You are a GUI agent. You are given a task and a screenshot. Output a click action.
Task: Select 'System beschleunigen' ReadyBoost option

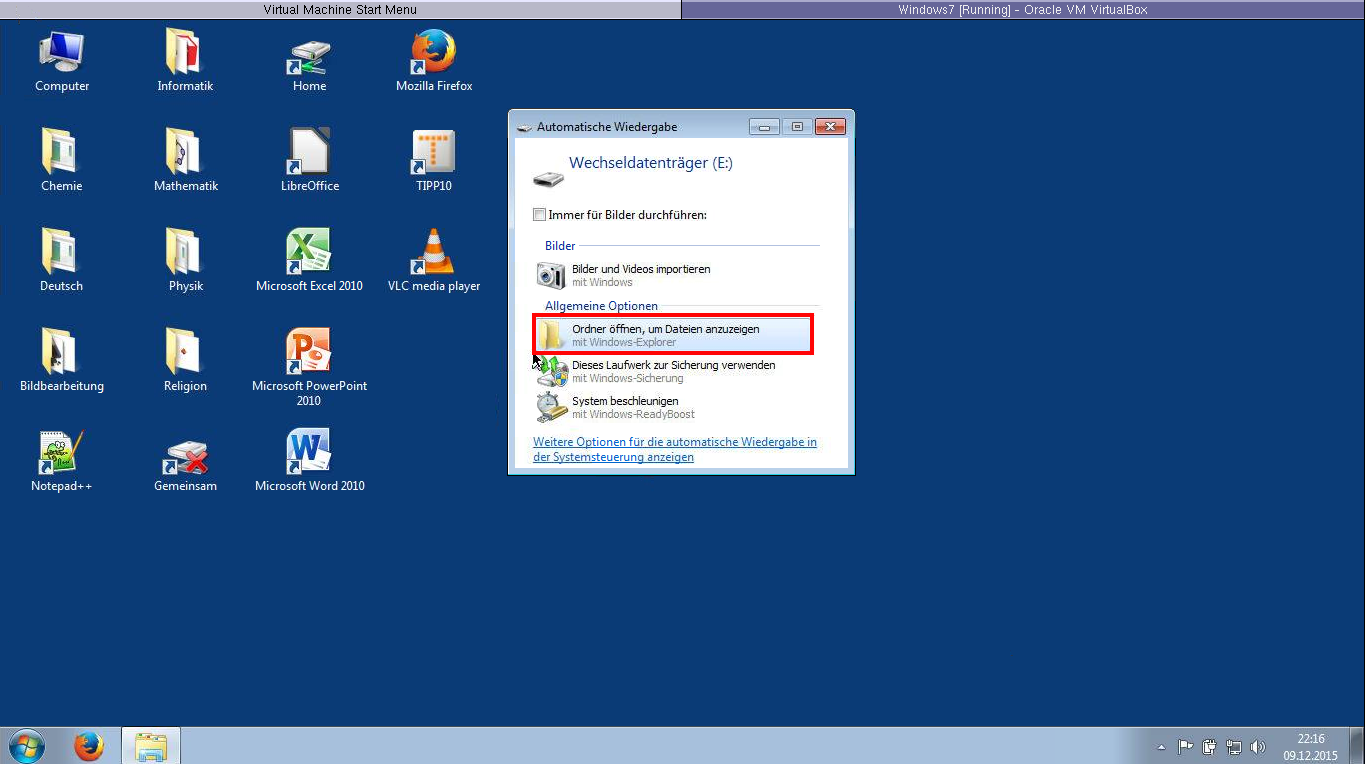tap(632, 407)
